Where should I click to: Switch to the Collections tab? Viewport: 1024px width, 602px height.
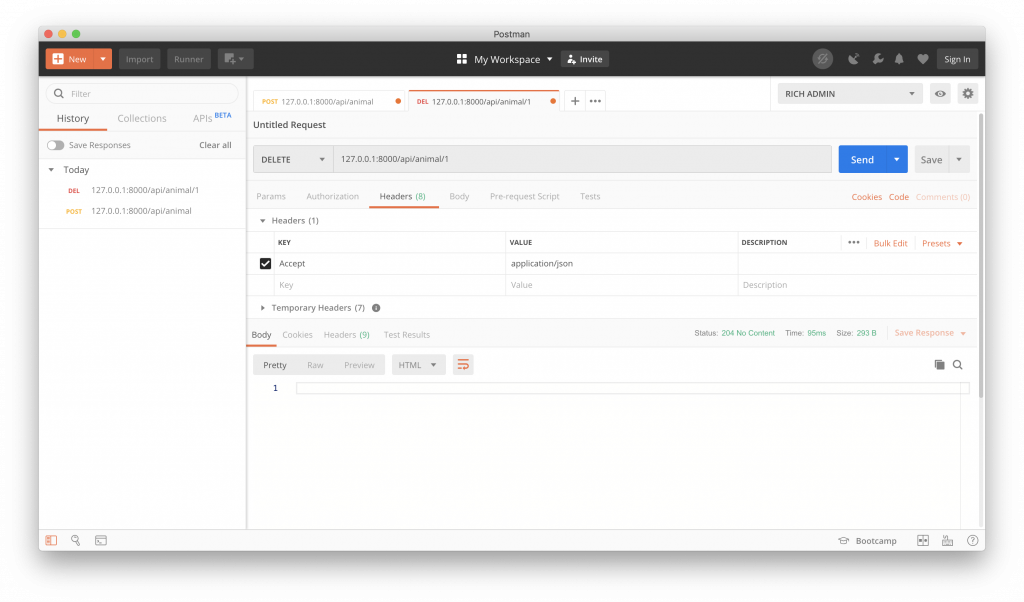pos(142,118)
